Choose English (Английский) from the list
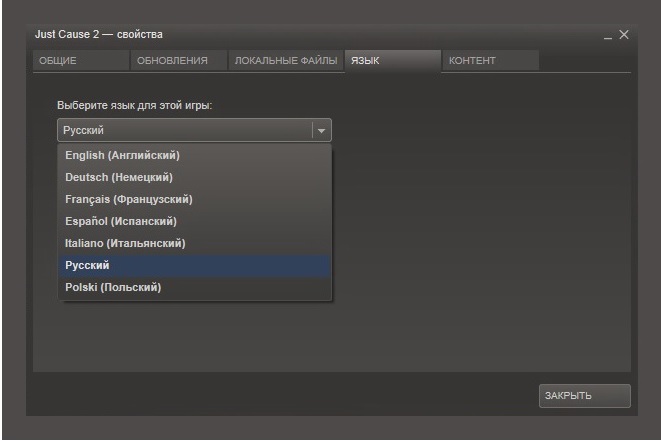 (x=194, y=156)
